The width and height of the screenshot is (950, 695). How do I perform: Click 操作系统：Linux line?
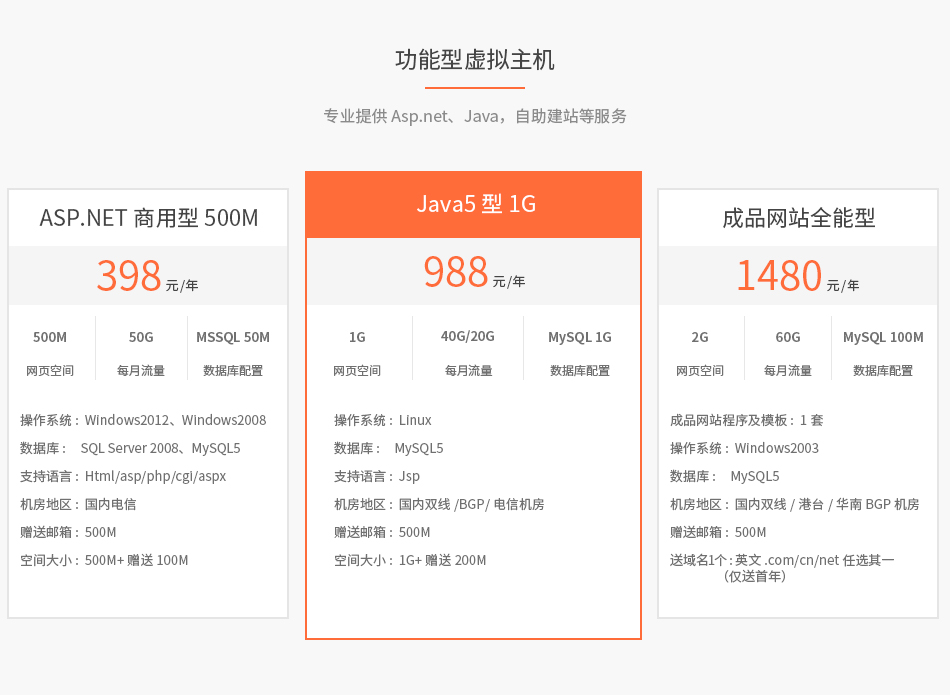383,420
